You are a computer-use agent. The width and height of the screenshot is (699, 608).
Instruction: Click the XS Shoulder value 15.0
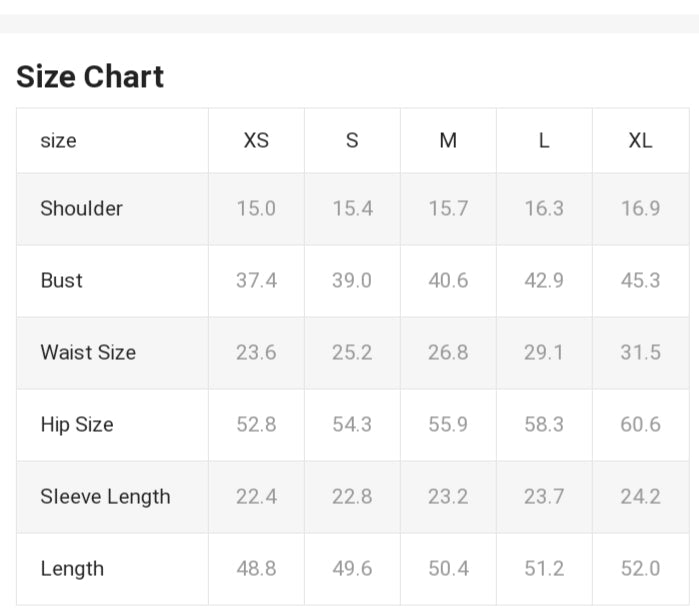click(256, 209)
